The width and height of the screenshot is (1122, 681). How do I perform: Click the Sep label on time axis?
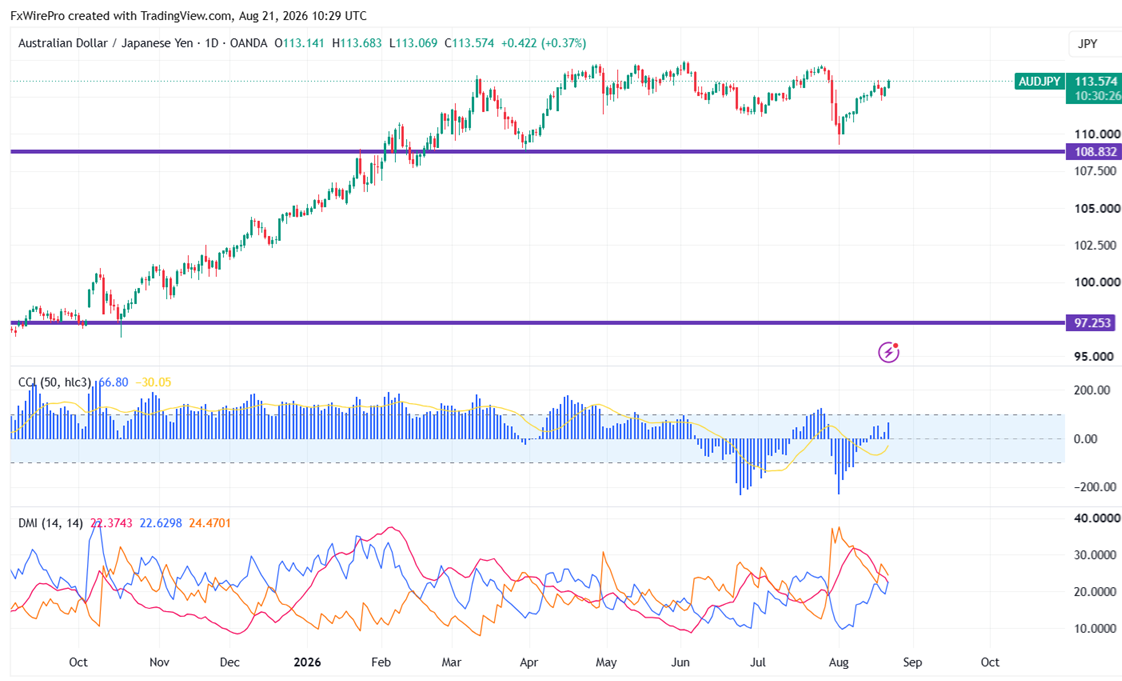point(912,662)
